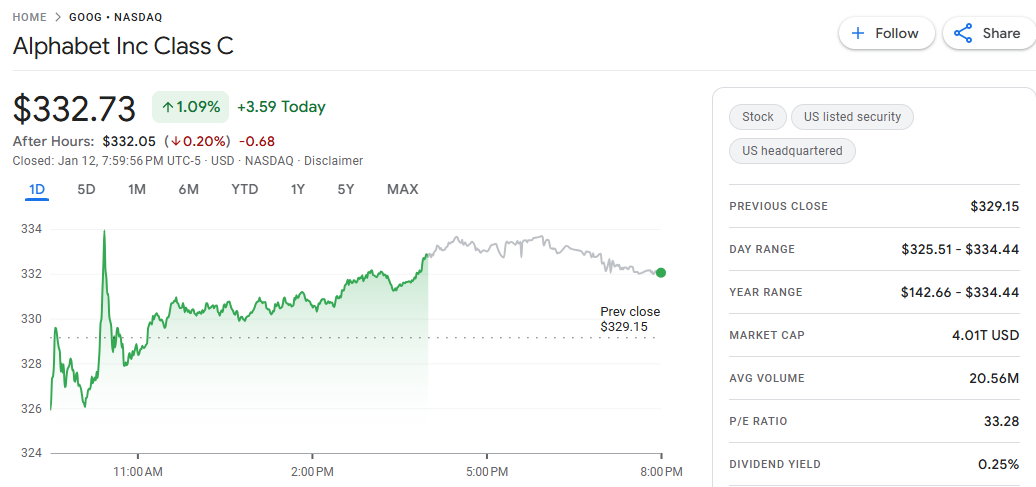The image size is (1036, 487).
Task: Click the US headquartered chip
Action: [792, 151]
